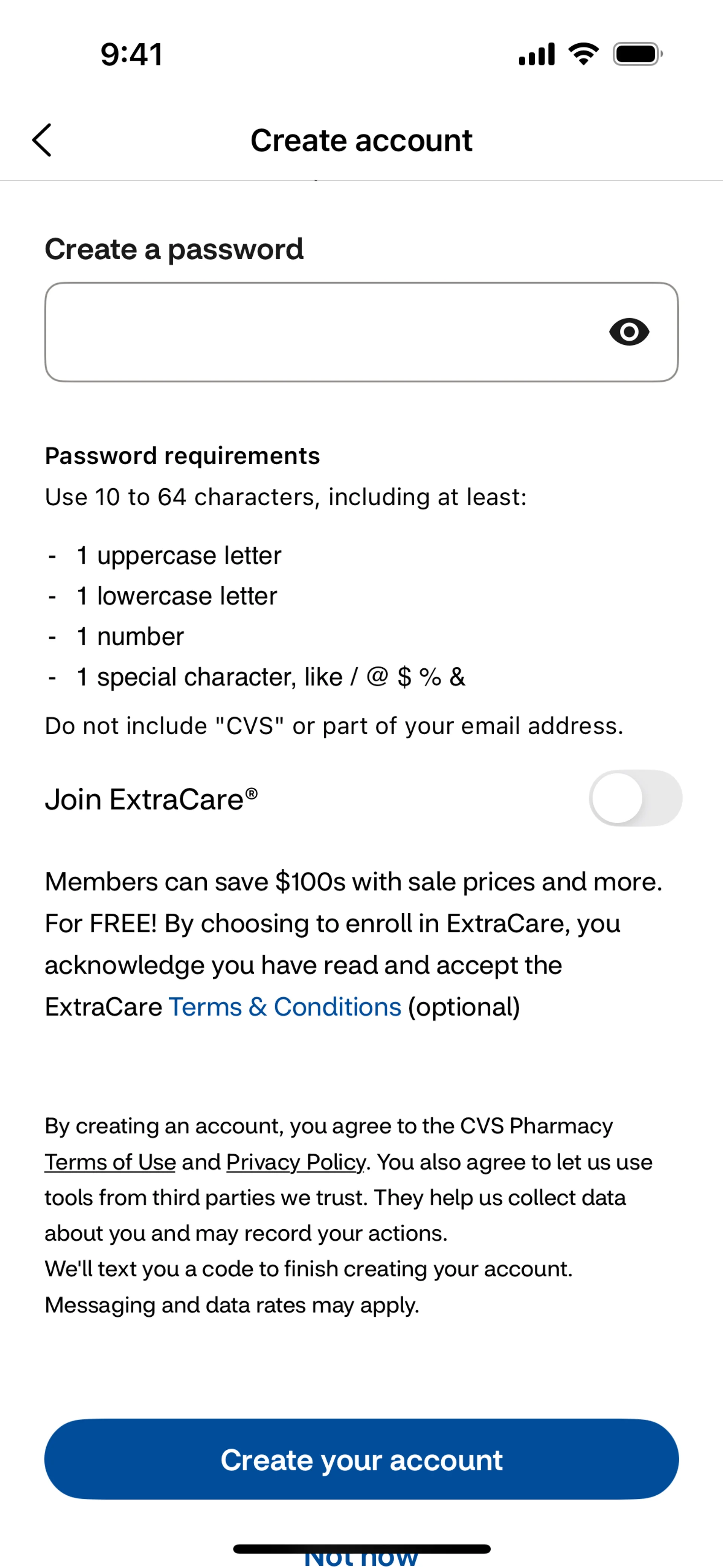Tap the Password requirements heading
Viewport: 723px width, 1568px height.
[183, 456]
